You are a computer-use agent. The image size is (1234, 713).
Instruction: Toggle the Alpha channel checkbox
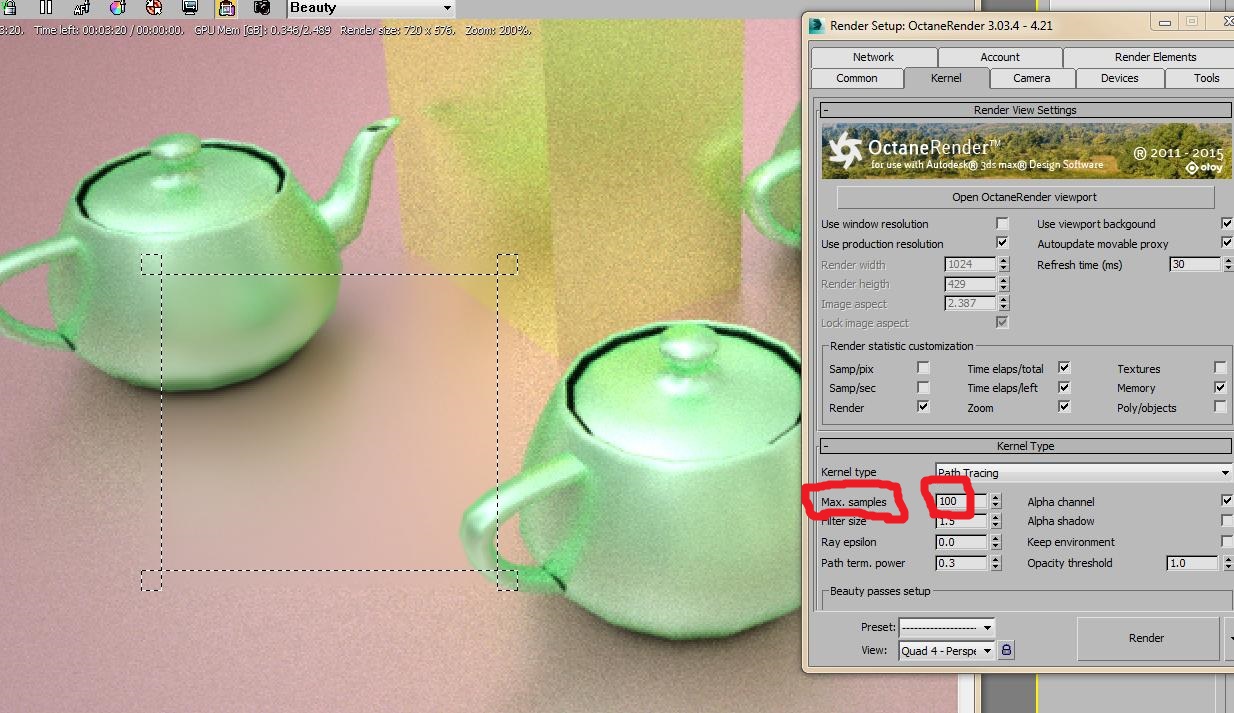pos(1227,501)
